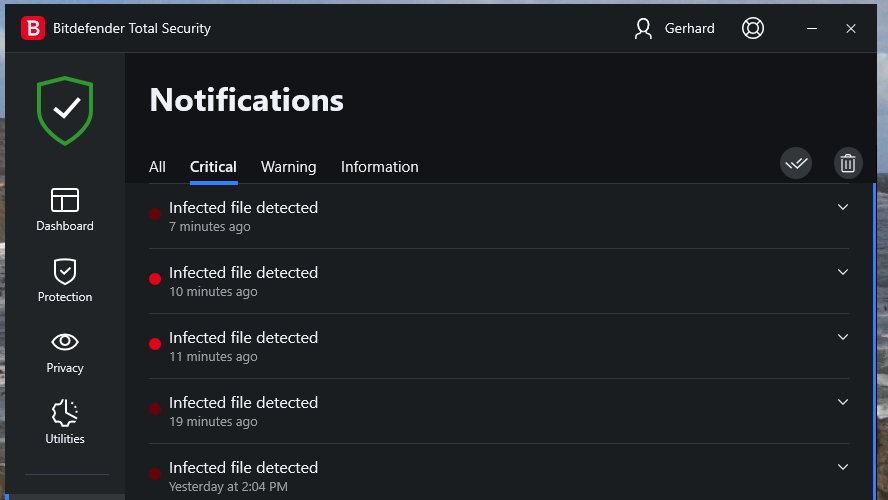888x500 pixels.
Task: Click the Bitdefender red B logo
Action: [x=33, y=28]
